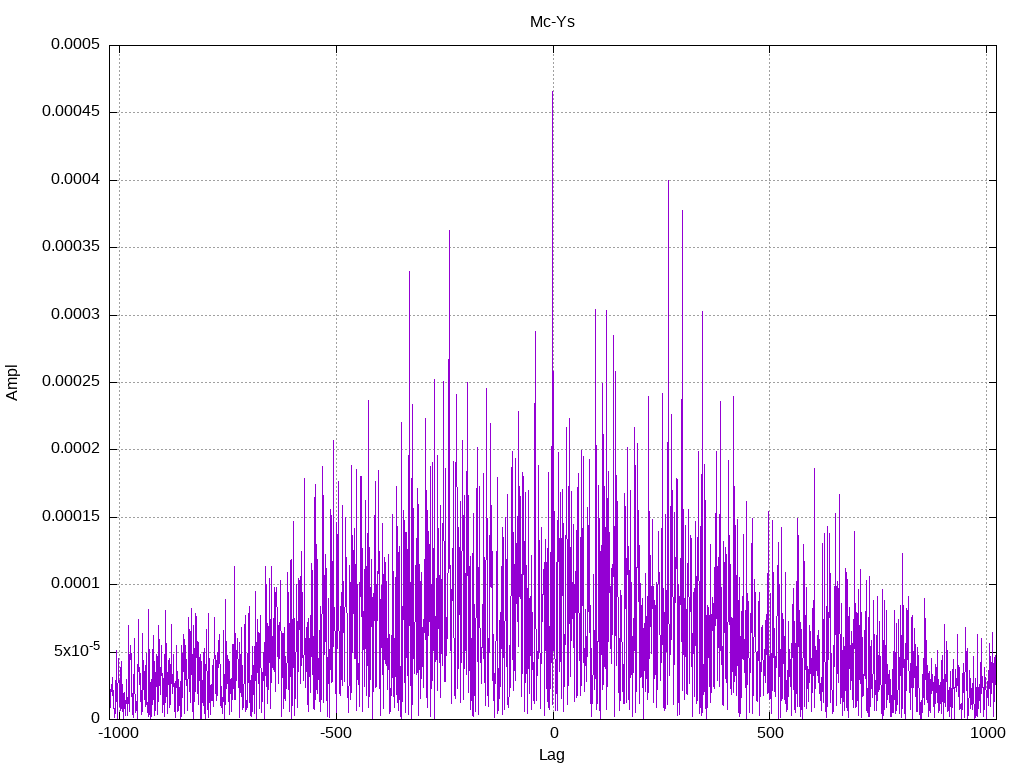Click the 5x10^-5 y-axis tick label
Screen dimensions: 1024x768
pos(77,650)
